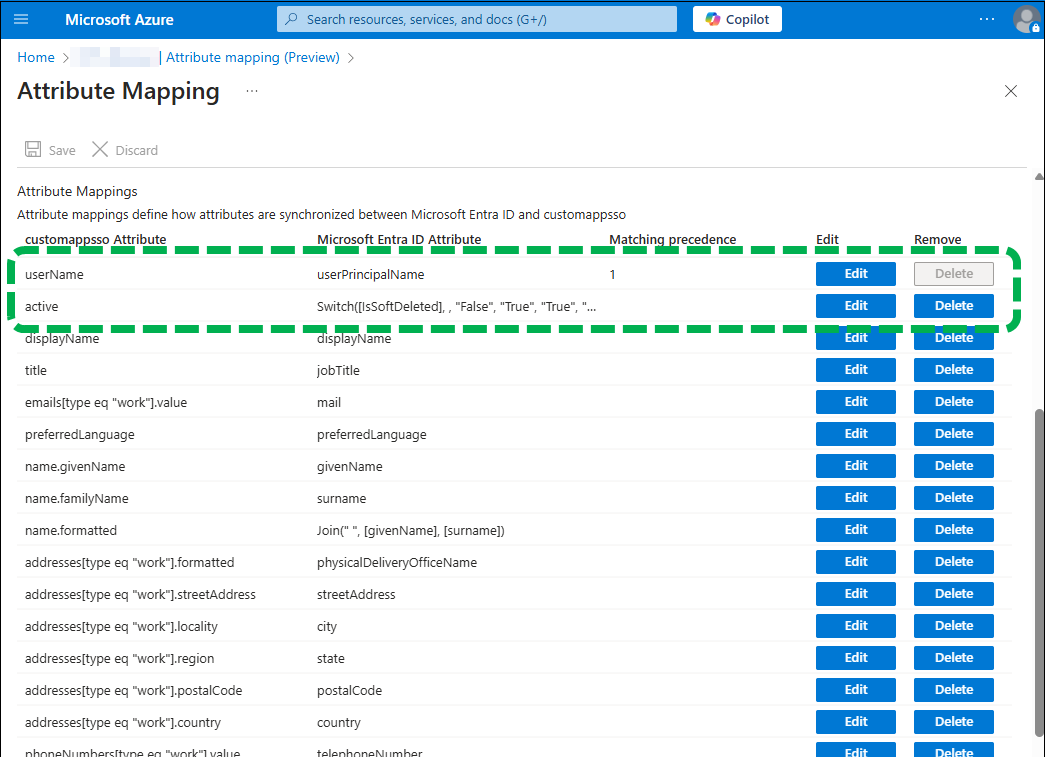Viewport: 1045px width, 757px height.
Task: Delete the active attribute mapping
Action: pyautogui.click(x=953, y=305)
